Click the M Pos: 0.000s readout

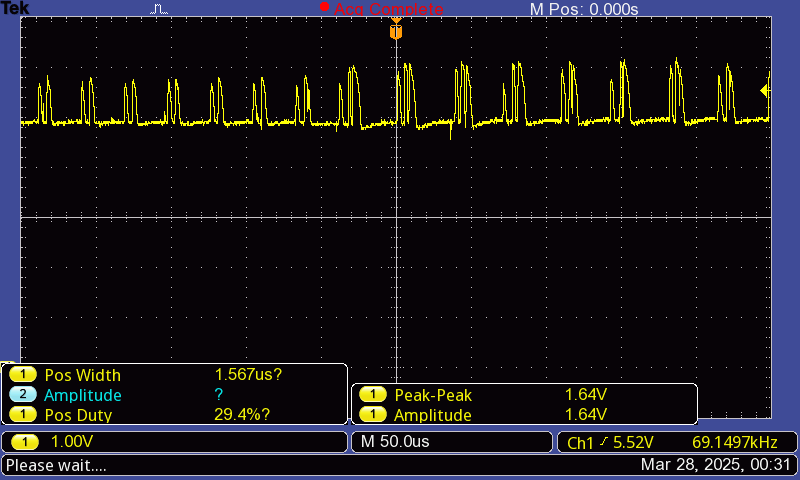(584, 9)
